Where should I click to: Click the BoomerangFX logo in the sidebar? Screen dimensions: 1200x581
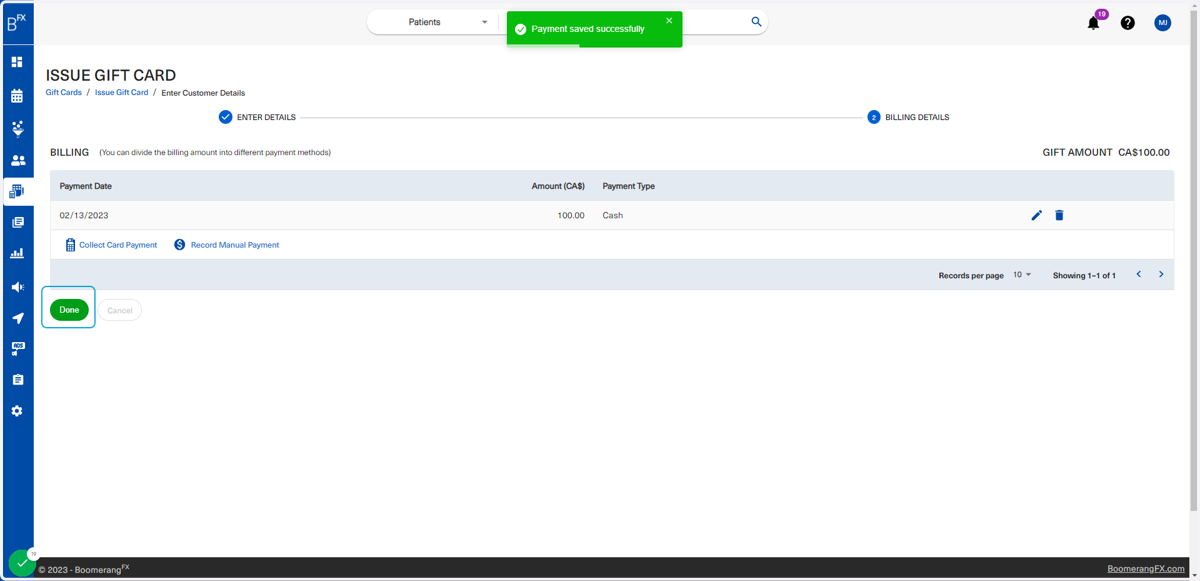tap(17, 23)
